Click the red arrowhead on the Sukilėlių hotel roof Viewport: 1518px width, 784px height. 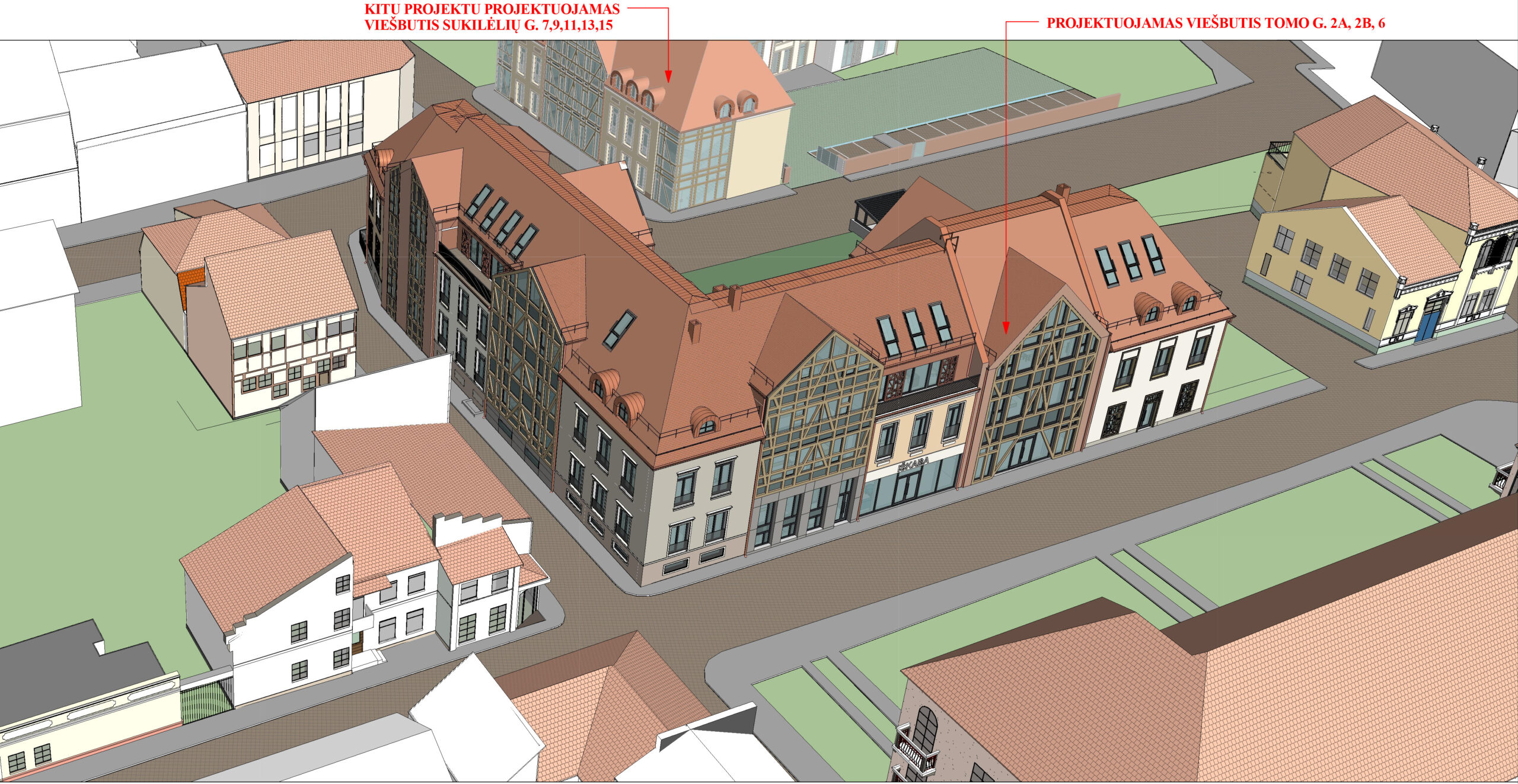pos(668,75)
